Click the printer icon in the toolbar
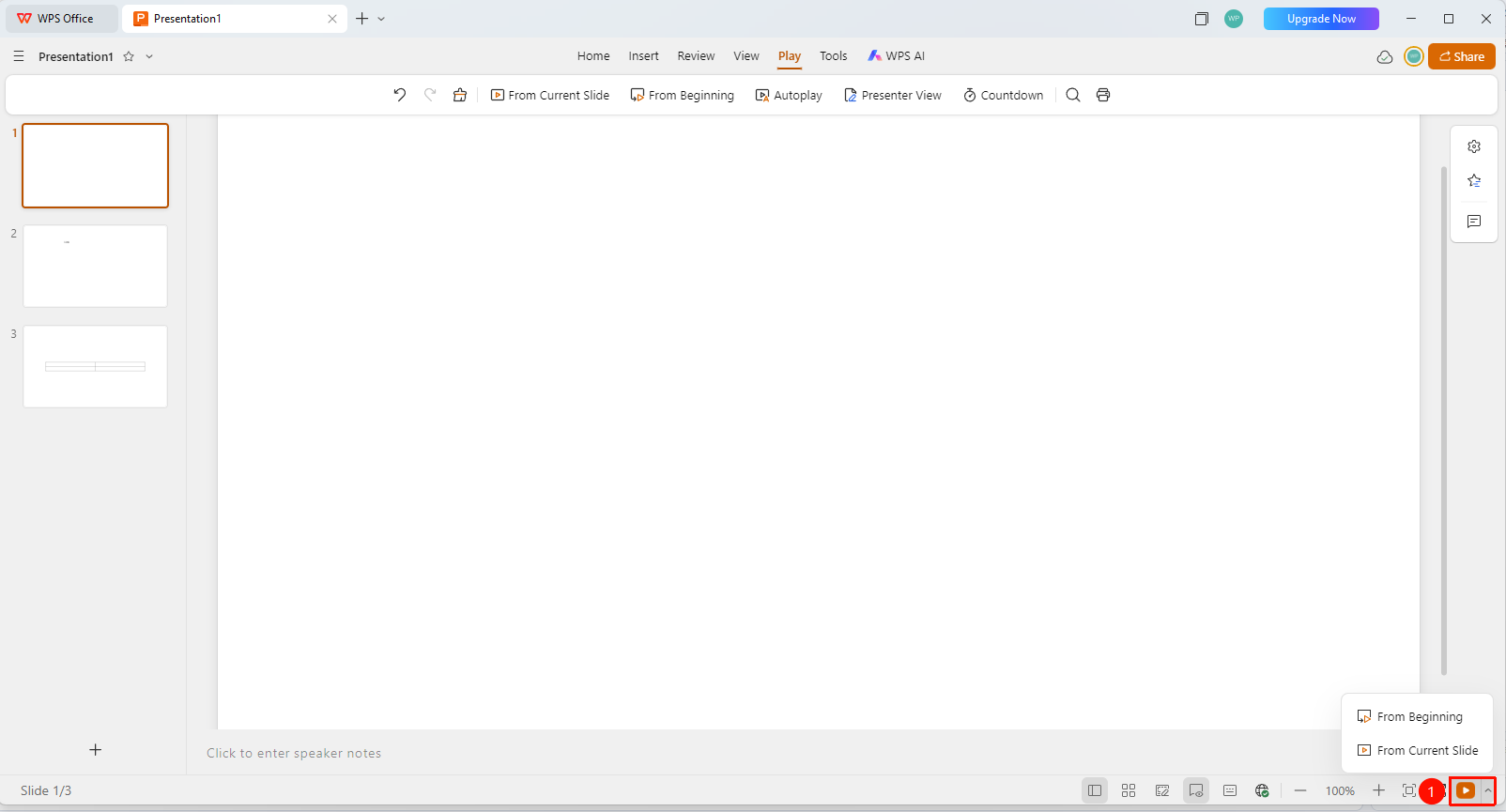The image size is (1506, 812). coord(1103,95)
